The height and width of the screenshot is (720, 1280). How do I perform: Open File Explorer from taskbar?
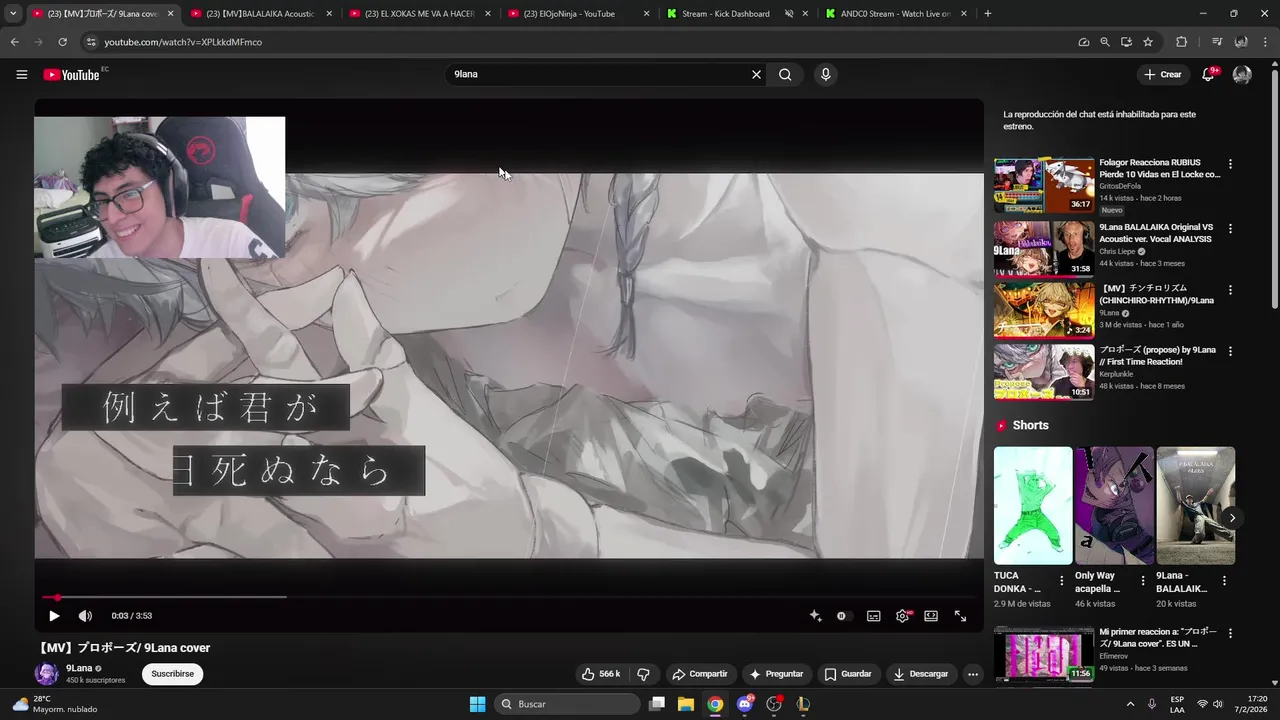click(x=686, y=704)
